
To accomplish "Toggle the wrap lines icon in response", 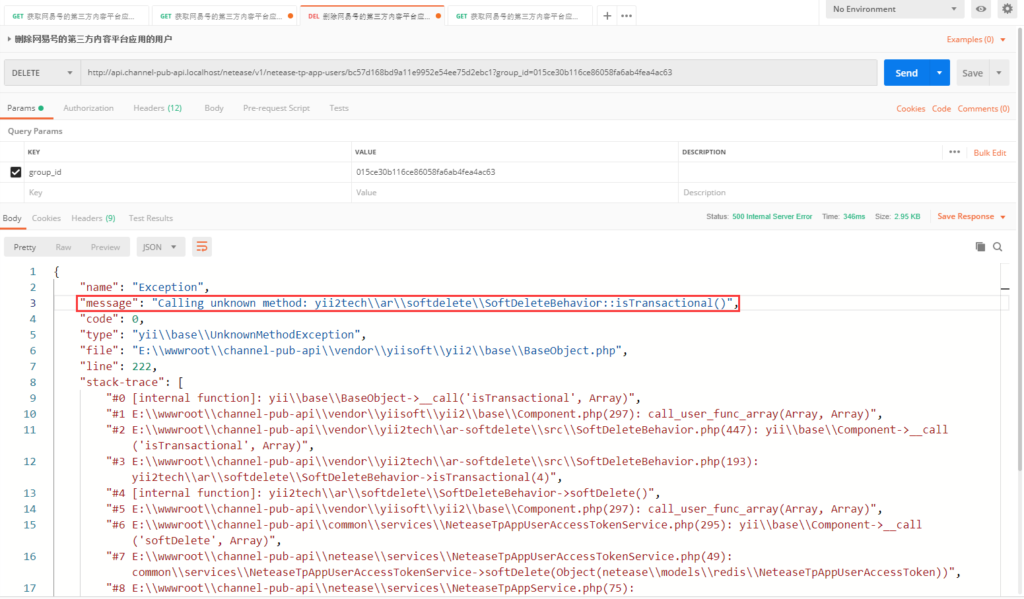I will point(202,247).
